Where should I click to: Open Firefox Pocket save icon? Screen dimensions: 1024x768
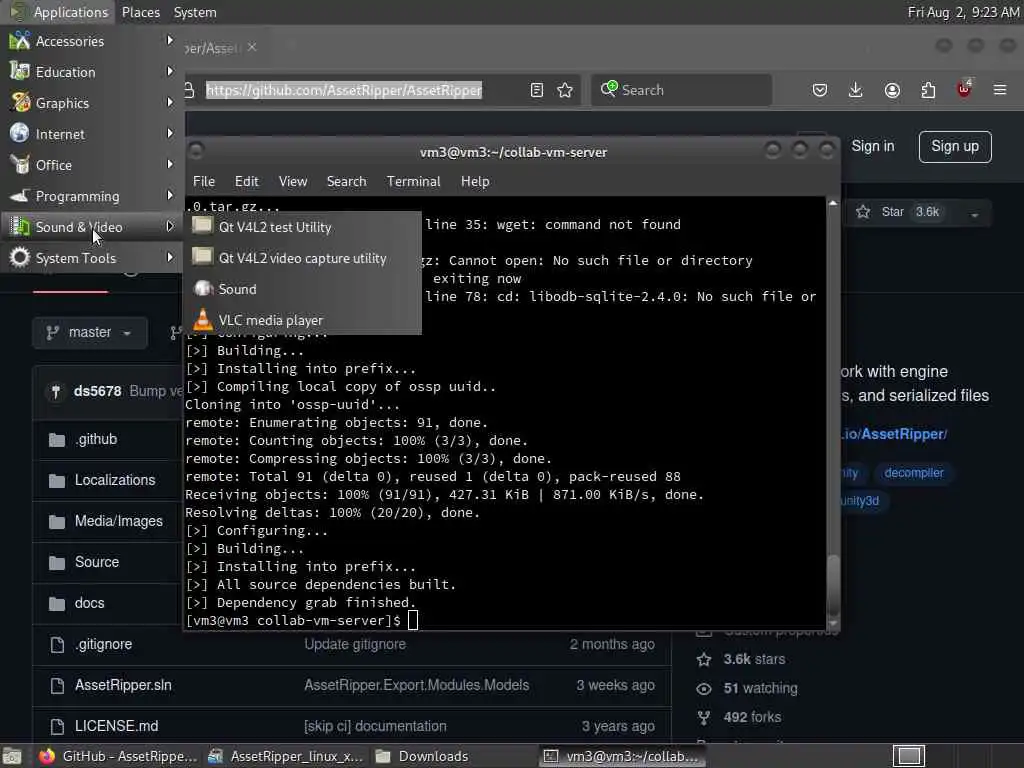[820, 90]
